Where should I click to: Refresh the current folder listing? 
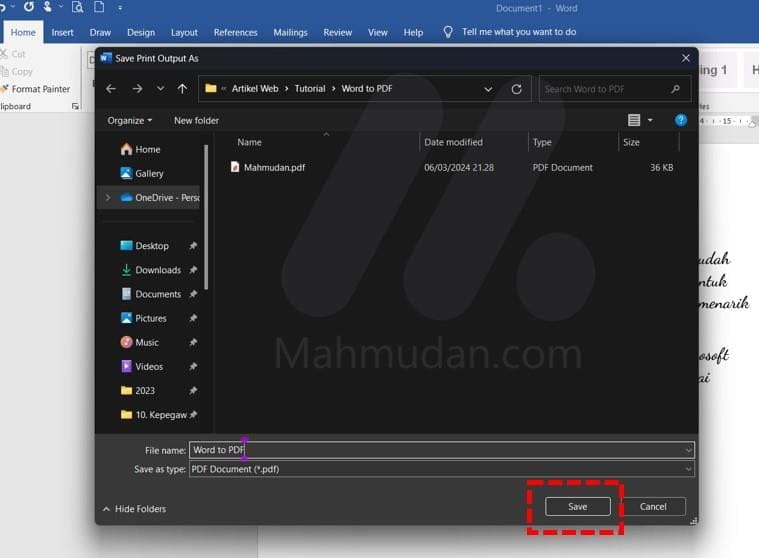[516, 89]
